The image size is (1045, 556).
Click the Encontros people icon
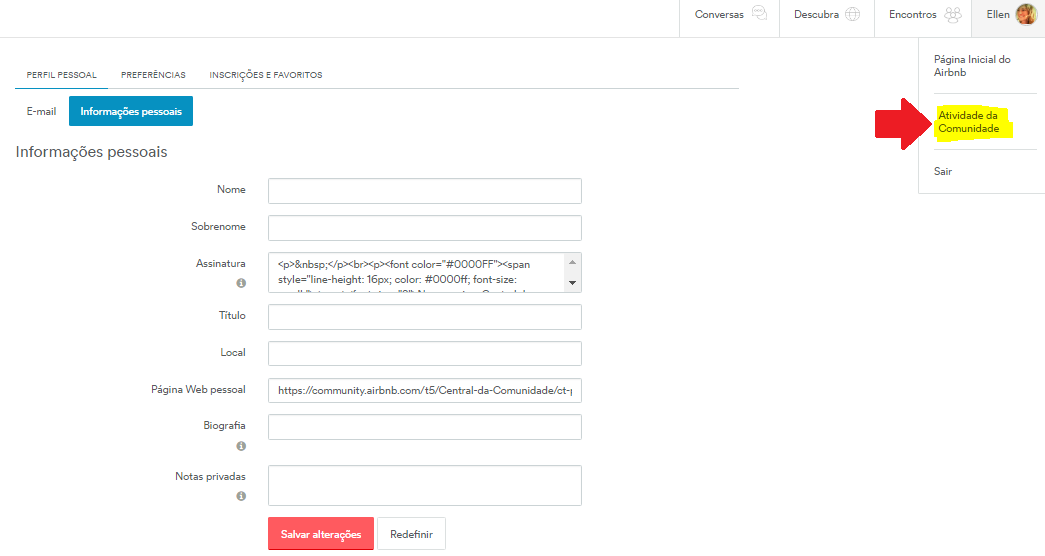pos(952,15)
